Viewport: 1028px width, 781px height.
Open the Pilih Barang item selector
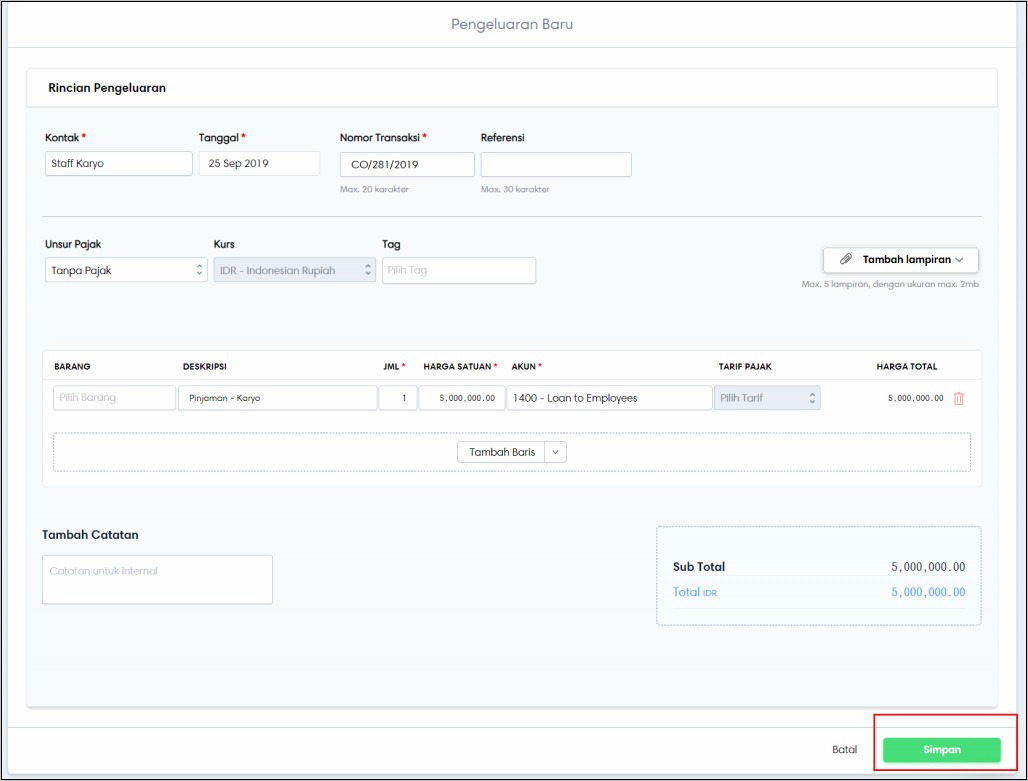(x=114, y=398)
